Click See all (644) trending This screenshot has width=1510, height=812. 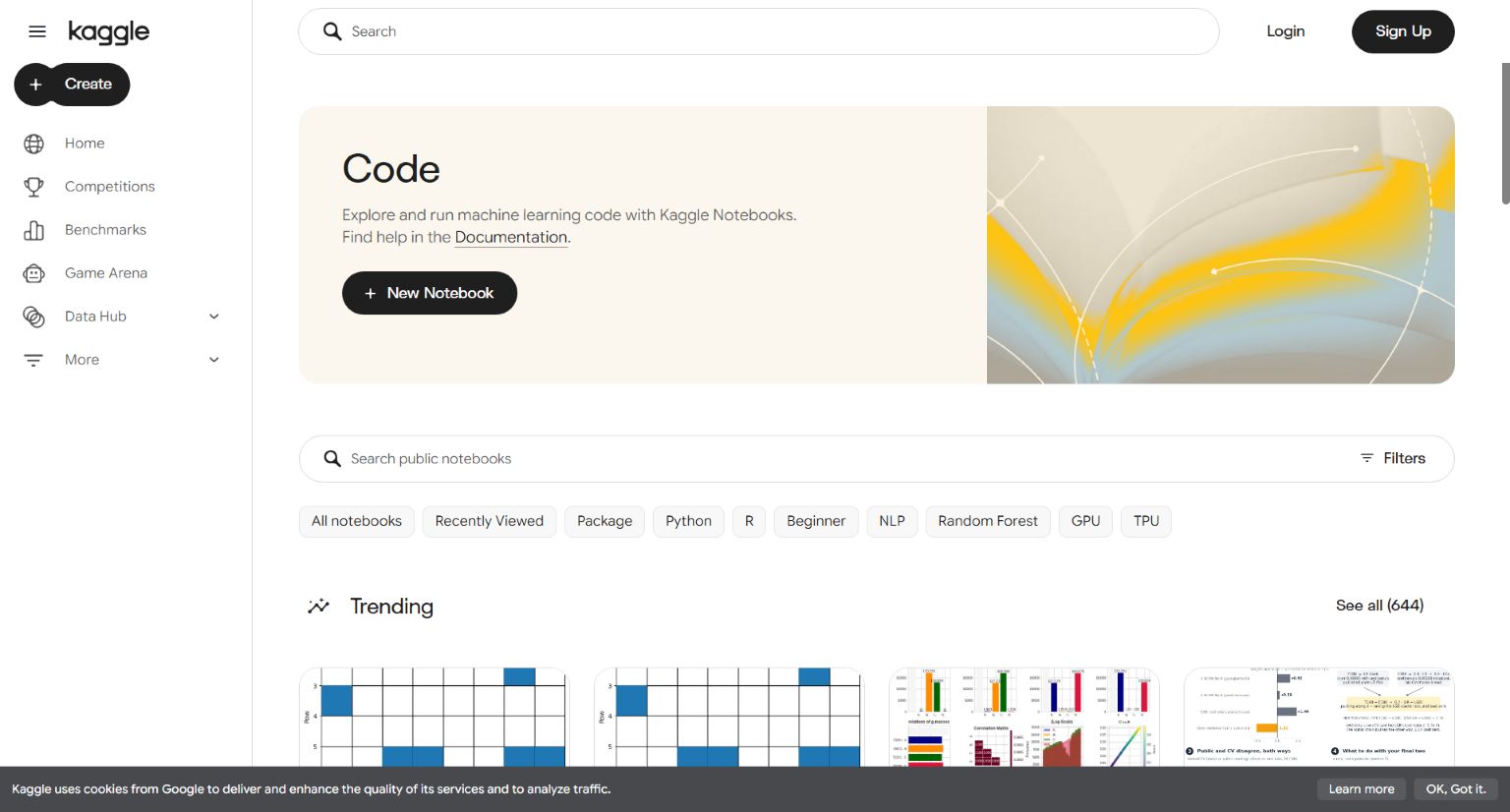point(1379,606)
